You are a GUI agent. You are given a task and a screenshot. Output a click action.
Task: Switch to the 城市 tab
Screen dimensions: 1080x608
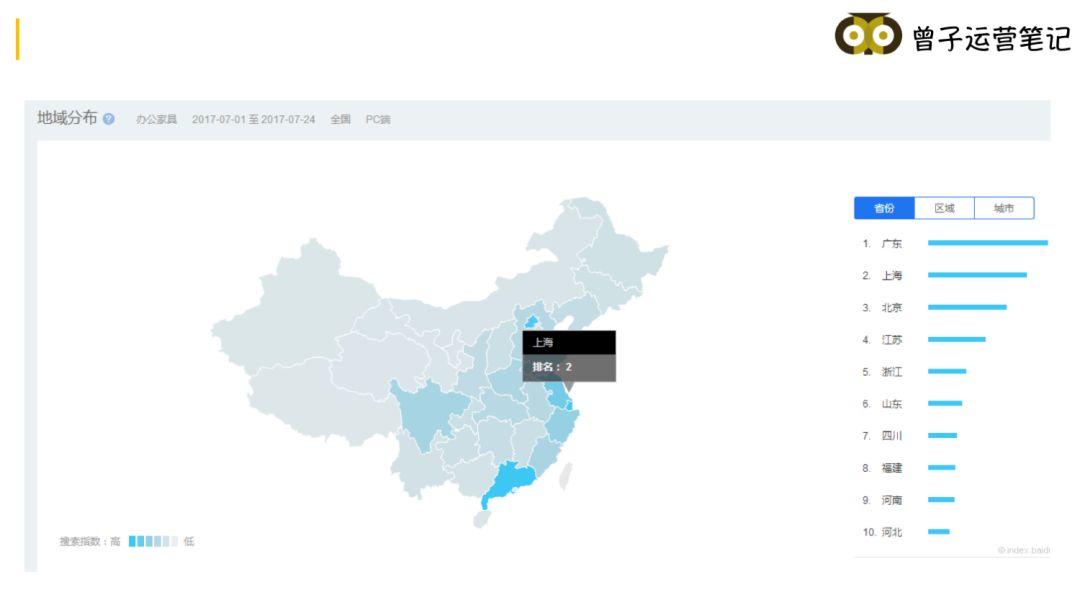pos(1004,208)
